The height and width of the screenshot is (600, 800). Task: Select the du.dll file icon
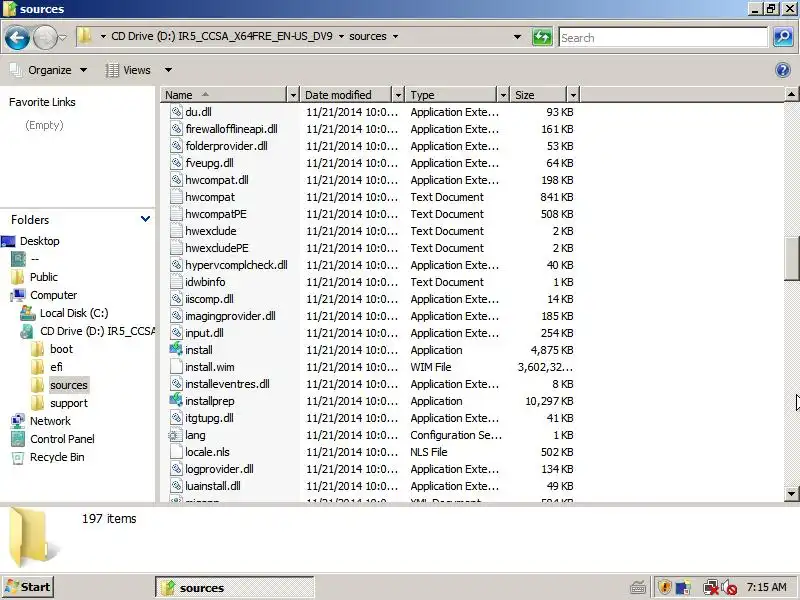pos(176,112)
